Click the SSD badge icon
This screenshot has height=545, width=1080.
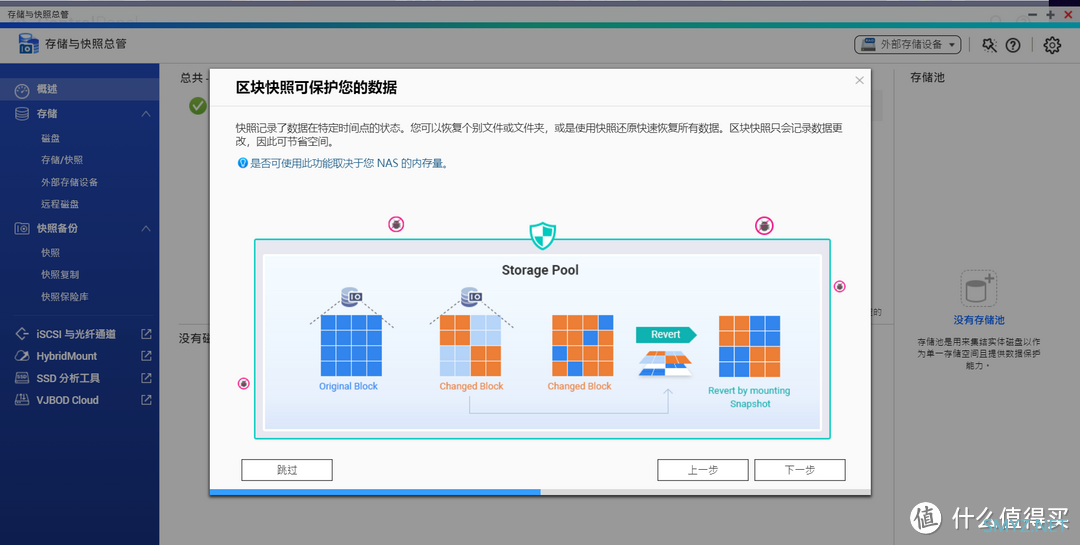22,378
